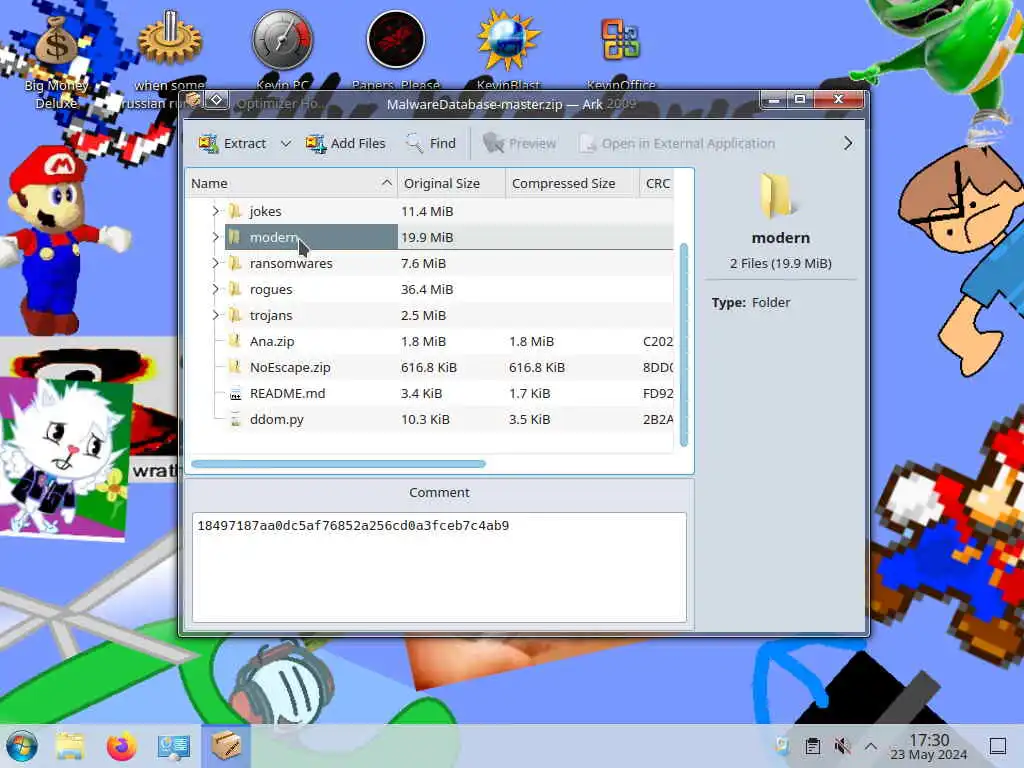Open the Ark window menu icon

tap(192, 101)
